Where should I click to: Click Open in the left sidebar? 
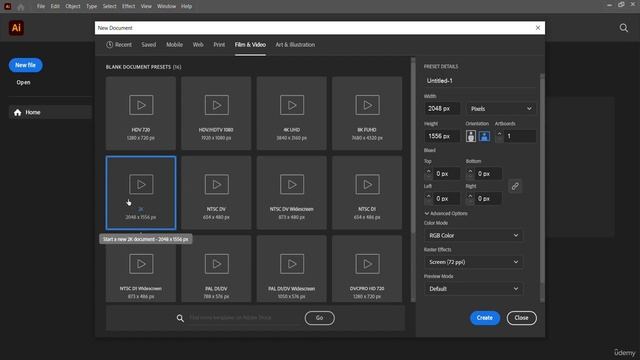point(23,82)
